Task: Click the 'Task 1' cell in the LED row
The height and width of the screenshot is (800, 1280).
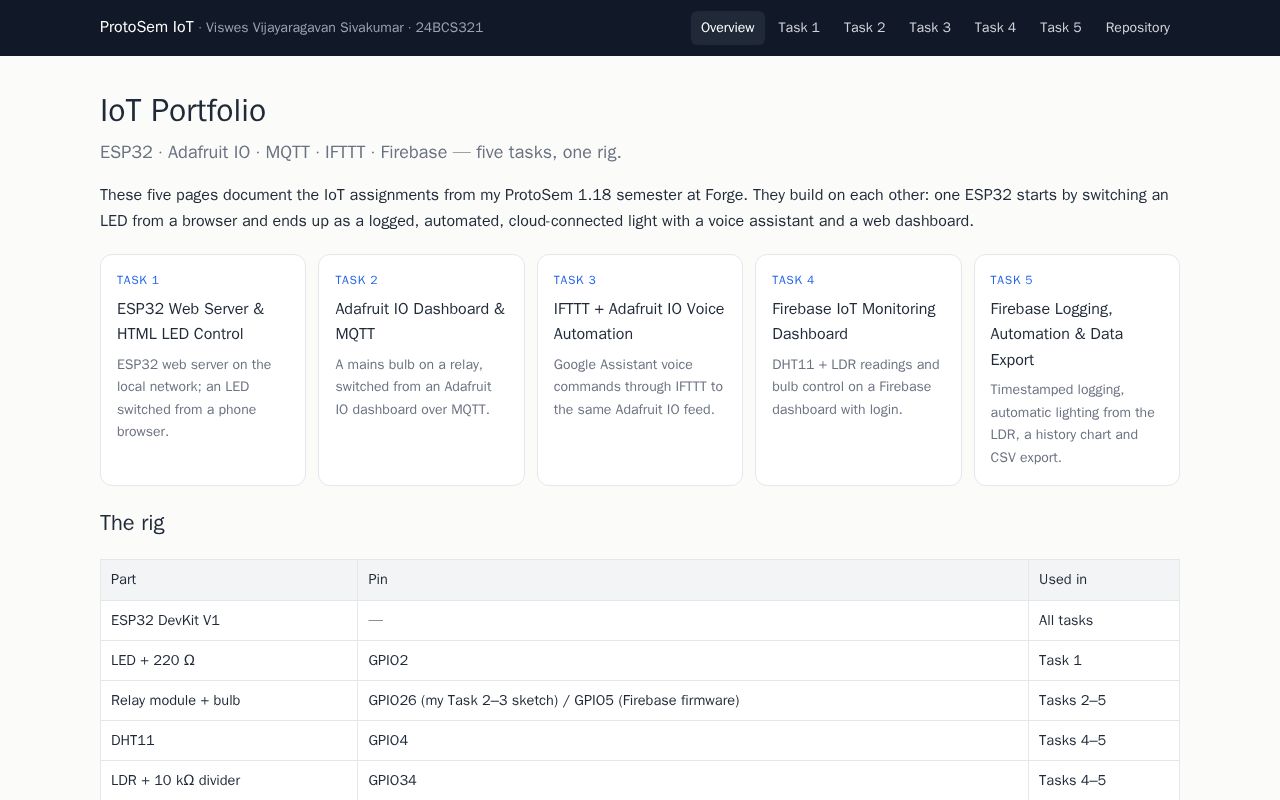Action: point(1104,660)
